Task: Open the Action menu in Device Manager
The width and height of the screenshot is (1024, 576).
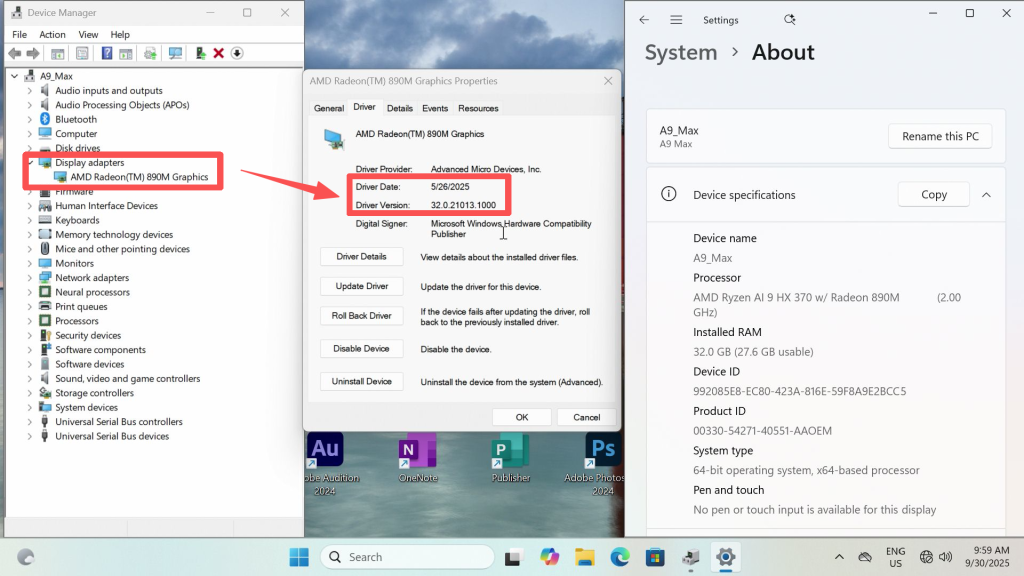Action: point(52,34)
